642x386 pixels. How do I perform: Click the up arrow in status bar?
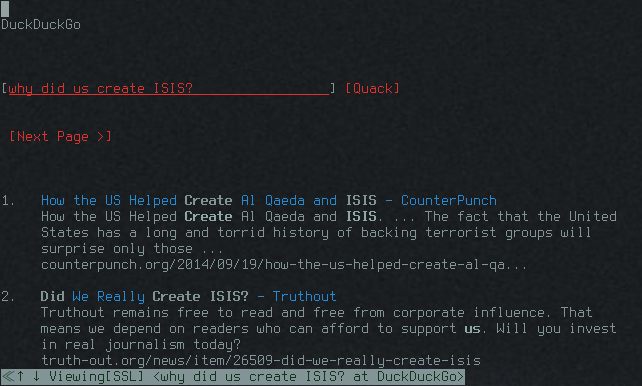click(x=21, y=376)
